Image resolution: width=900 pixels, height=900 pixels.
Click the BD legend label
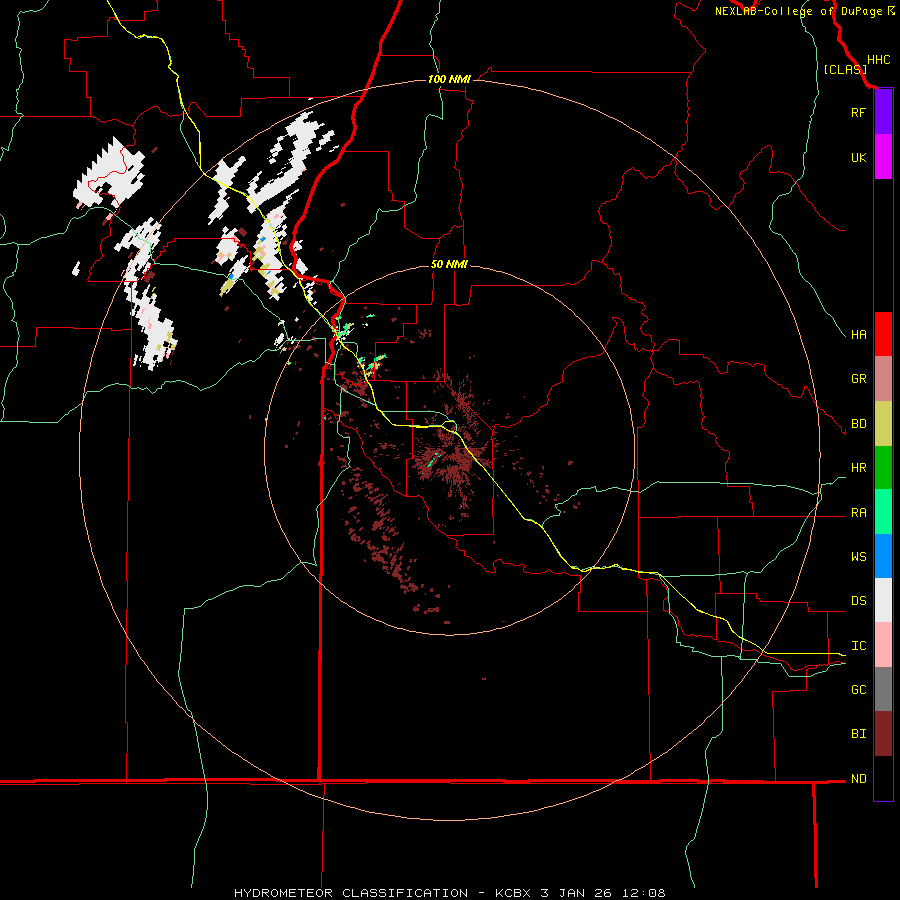[x=858, y=424]
